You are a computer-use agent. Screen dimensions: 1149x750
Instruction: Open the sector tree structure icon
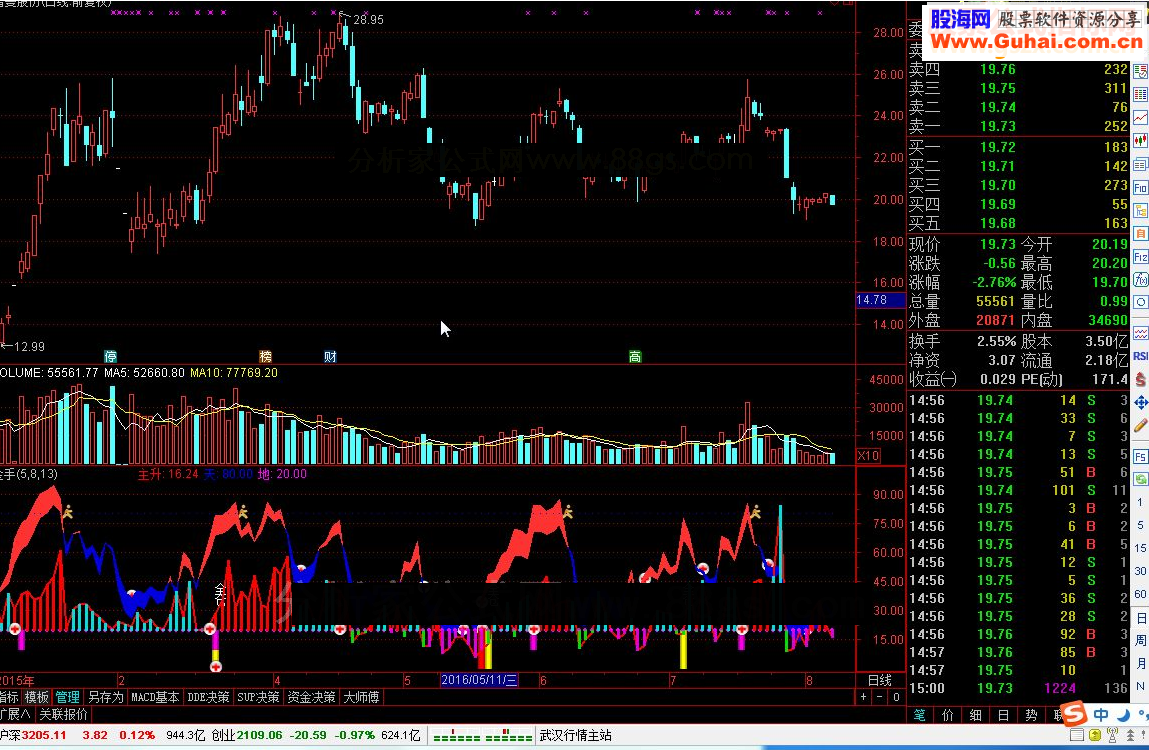1140,211
